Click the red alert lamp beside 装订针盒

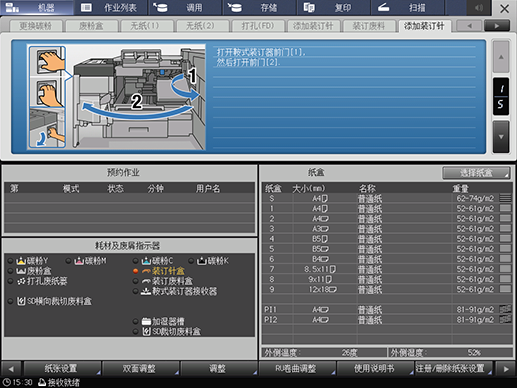(135, 271)
